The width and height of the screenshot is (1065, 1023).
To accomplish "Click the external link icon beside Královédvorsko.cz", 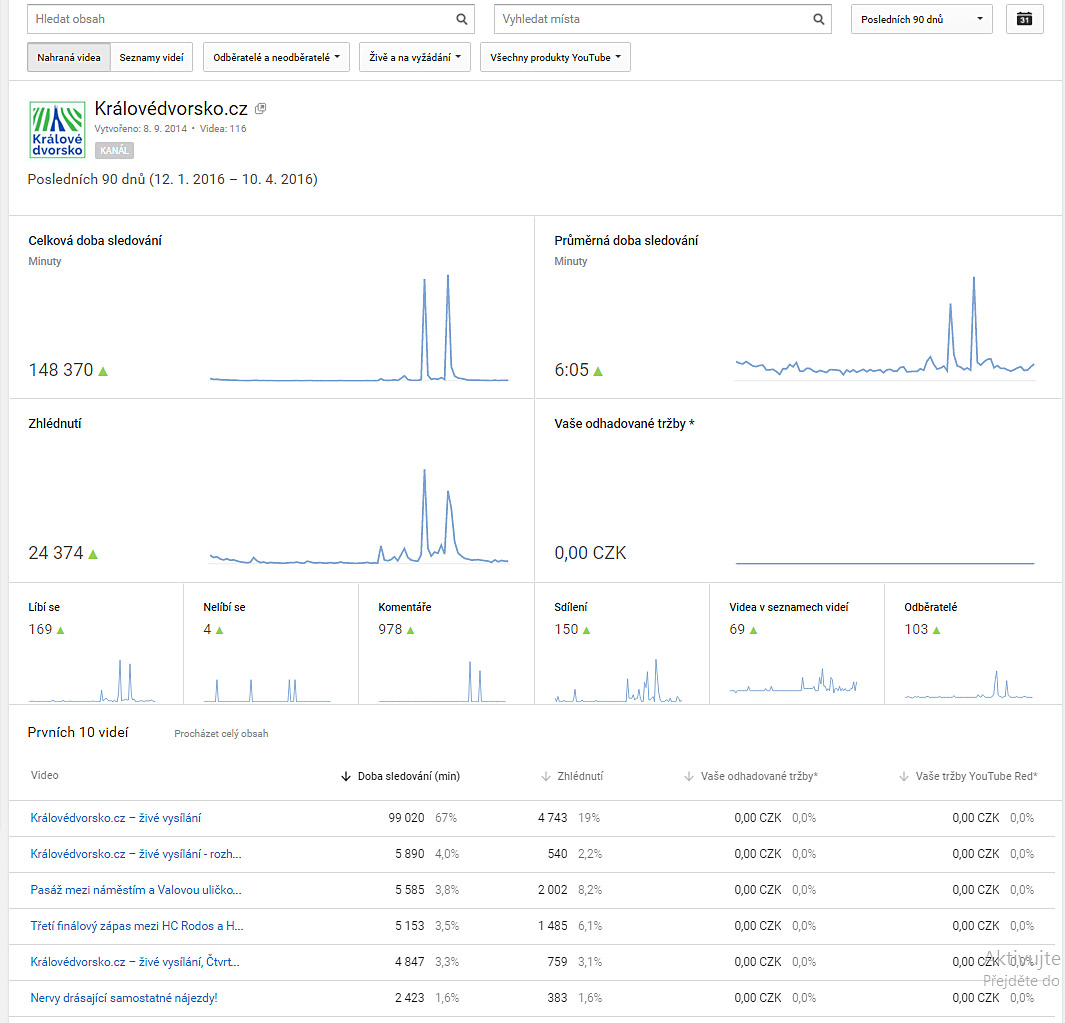I will pos(261,109).
